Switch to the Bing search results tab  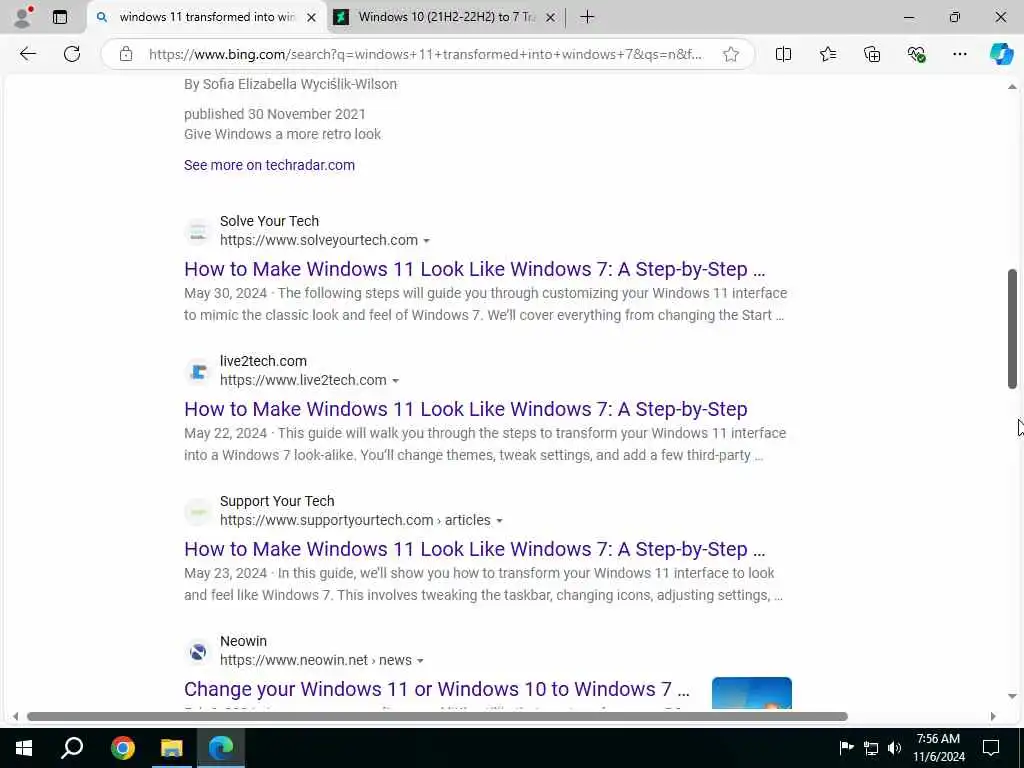tap(206, 17)
